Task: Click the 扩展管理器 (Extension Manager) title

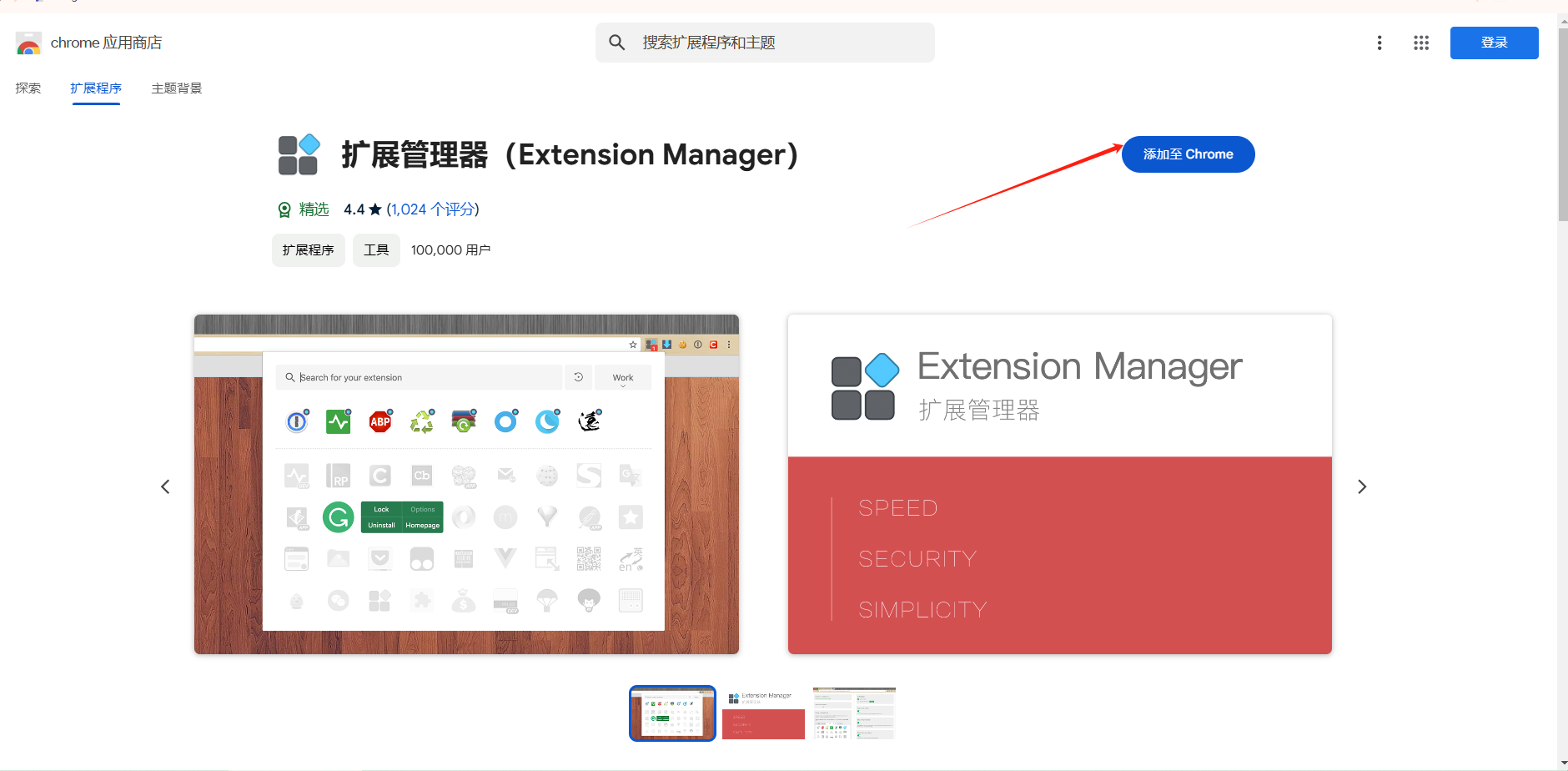Action: tap(570, 155)
